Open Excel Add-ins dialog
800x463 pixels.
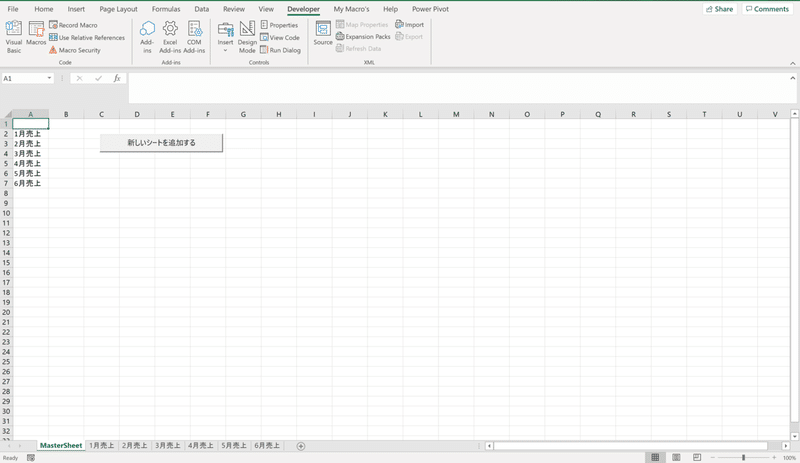[170, 37]
